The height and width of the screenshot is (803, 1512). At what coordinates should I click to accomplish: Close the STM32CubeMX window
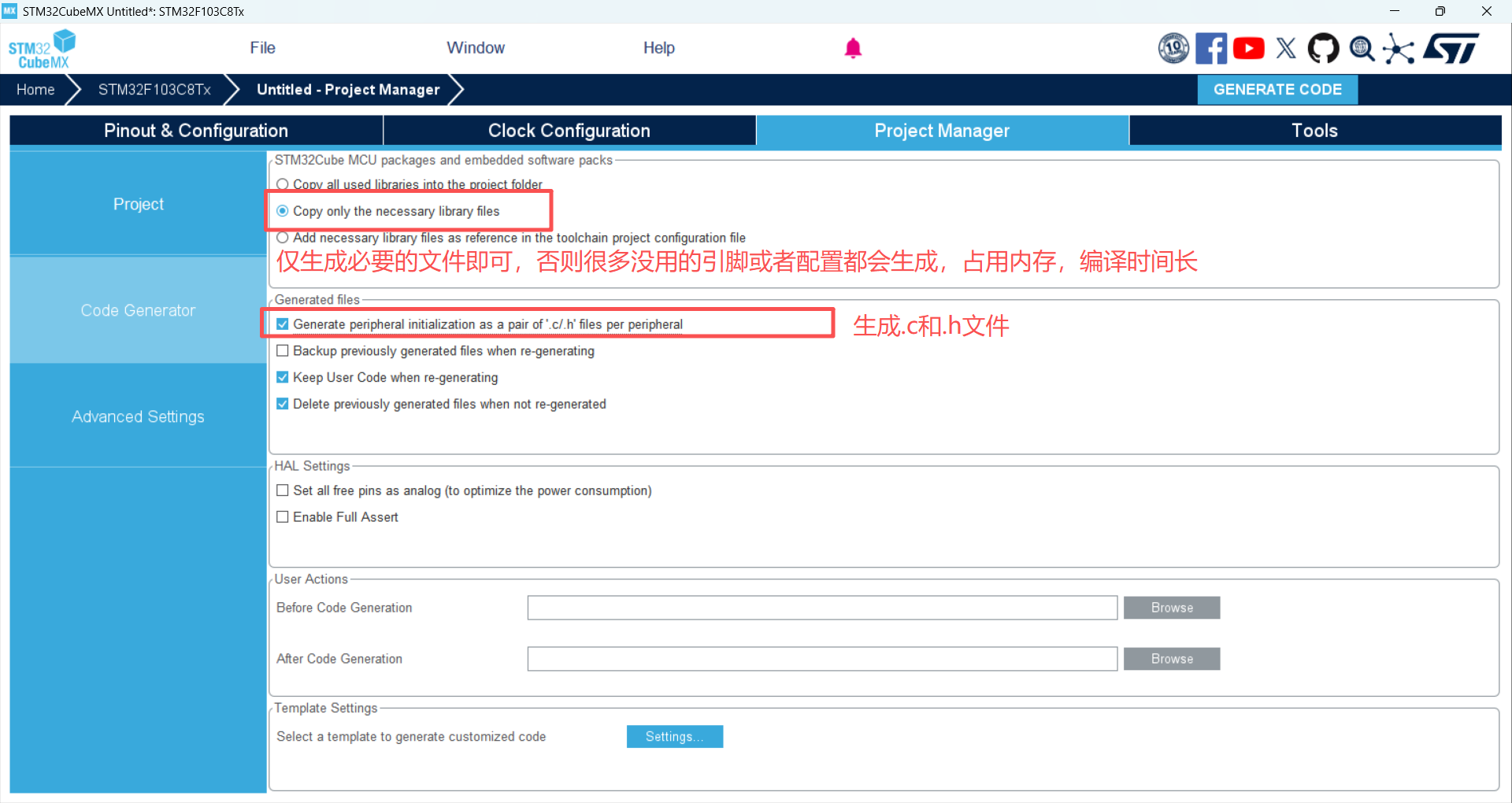[x=1487, y=11]
